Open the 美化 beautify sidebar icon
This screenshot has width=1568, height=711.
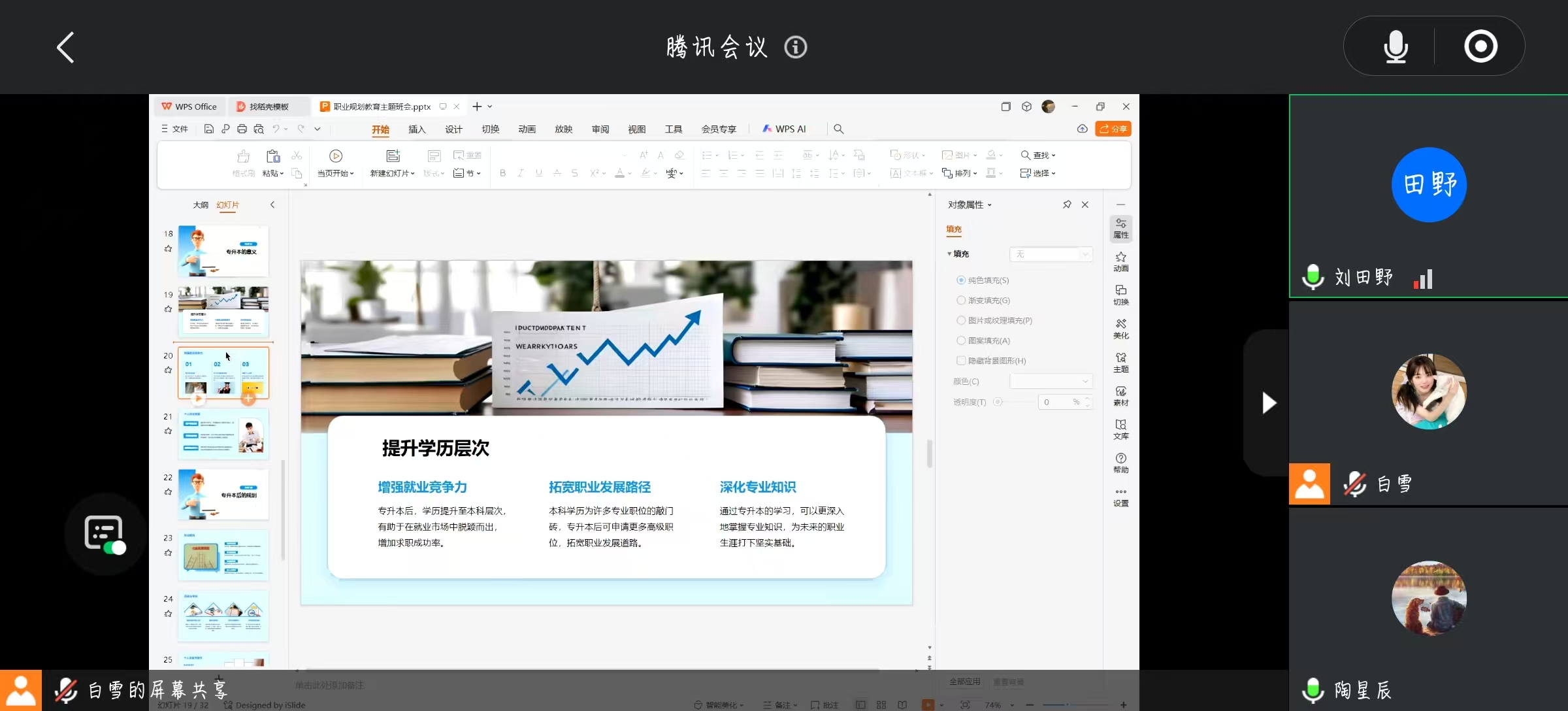(1121, 329)
